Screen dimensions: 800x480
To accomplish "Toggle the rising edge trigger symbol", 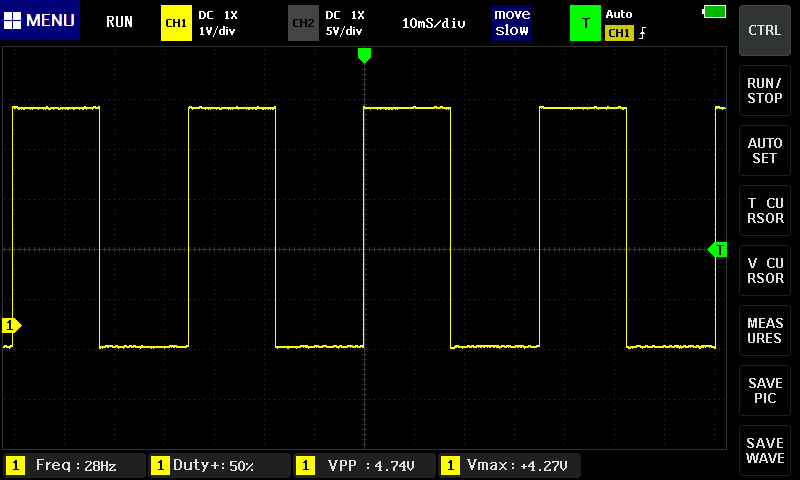I will 642,33.
